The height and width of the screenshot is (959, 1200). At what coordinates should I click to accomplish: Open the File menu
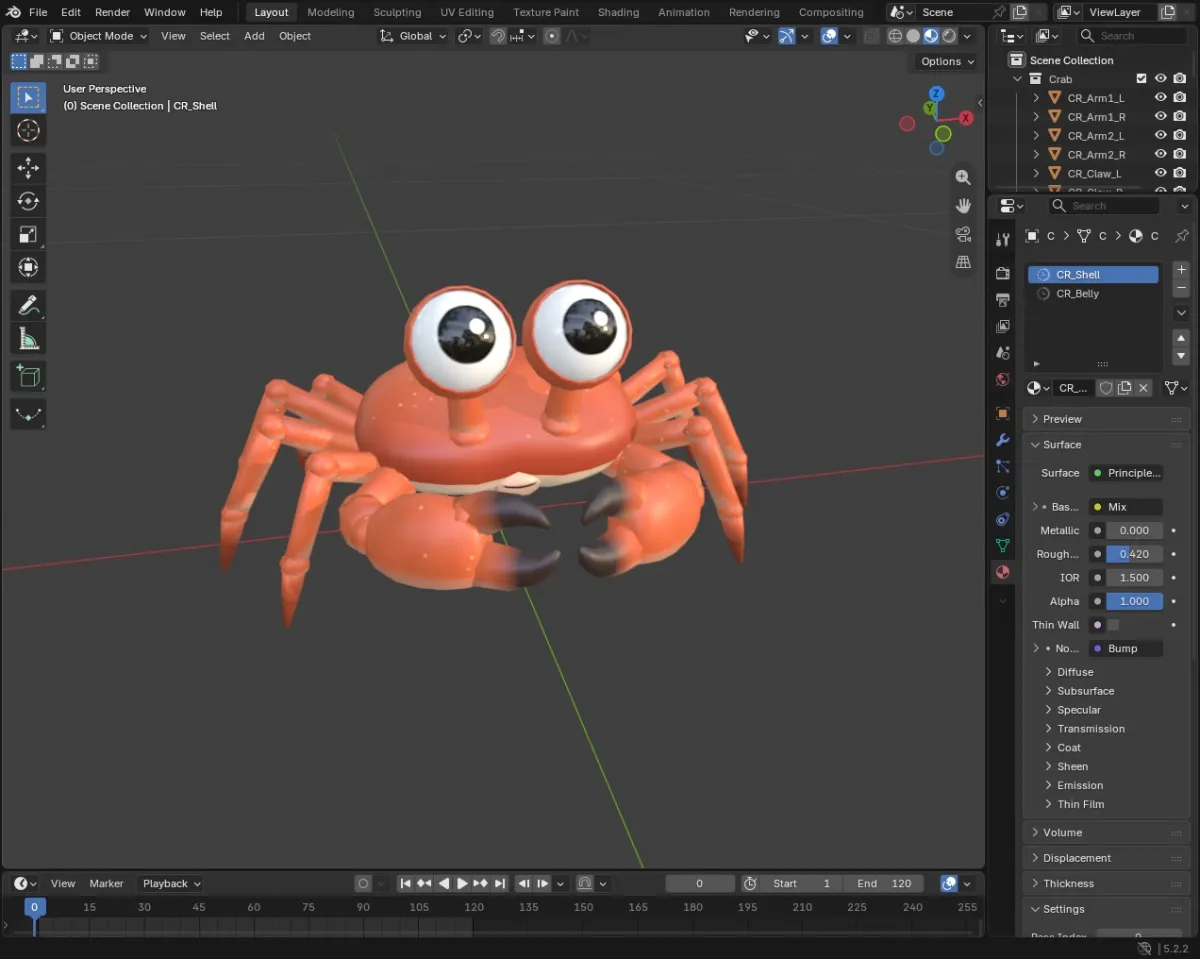[x=38, y=12]
